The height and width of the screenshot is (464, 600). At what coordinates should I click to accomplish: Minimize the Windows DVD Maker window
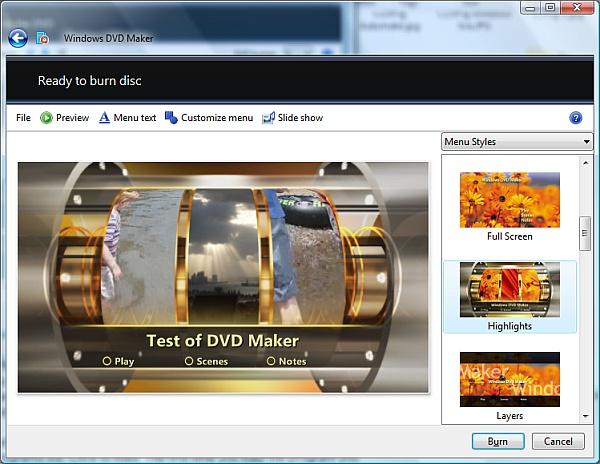click(x=530, y=7)
